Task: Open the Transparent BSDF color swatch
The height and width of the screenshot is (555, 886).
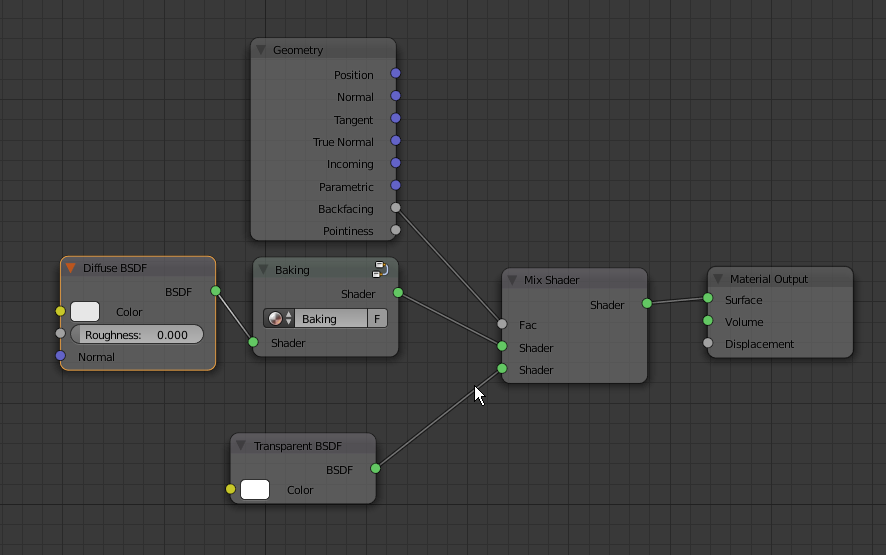Action: (x=255, y=489)
